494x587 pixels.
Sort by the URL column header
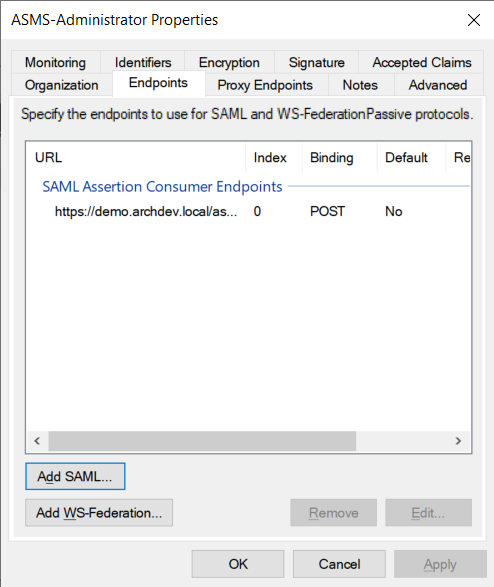[136, 158]
